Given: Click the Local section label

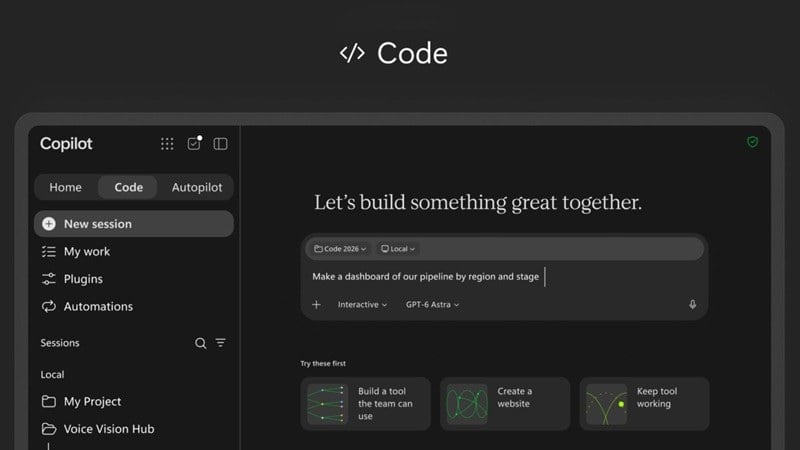Looking at the screenshot, I should click(x=52, y=374).
